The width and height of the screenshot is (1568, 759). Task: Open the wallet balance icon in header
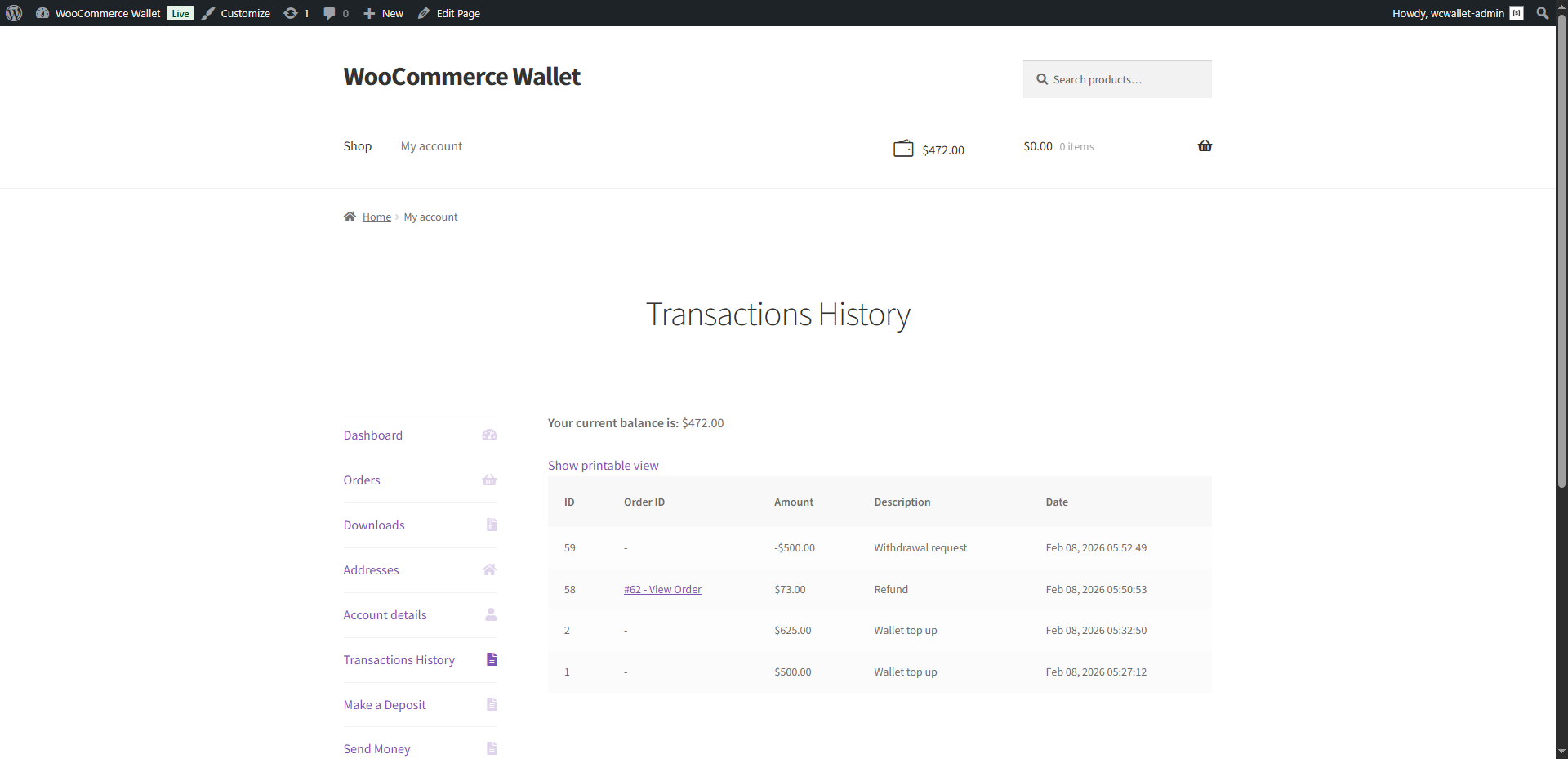(x=903, y=149)
